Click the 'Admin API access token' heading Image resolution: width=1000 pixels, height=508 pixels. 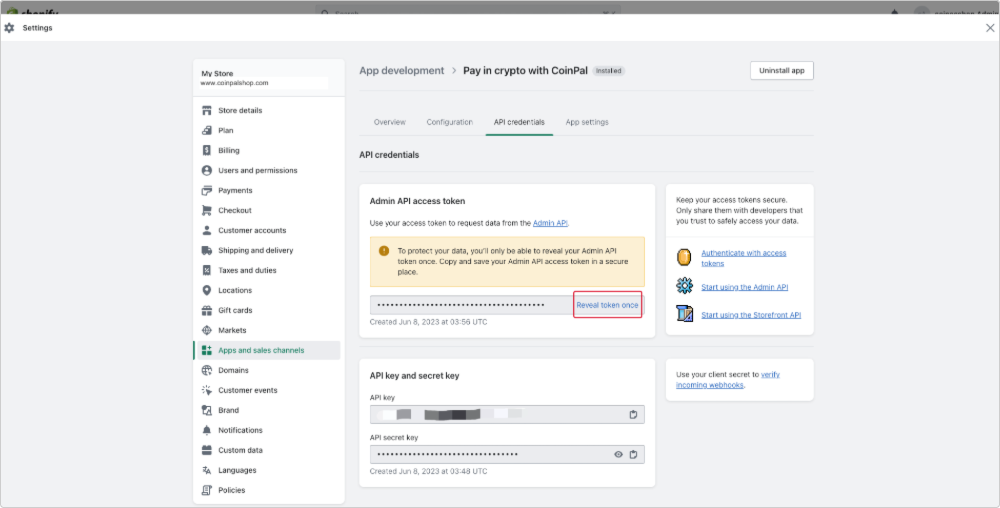pos(417,201)
